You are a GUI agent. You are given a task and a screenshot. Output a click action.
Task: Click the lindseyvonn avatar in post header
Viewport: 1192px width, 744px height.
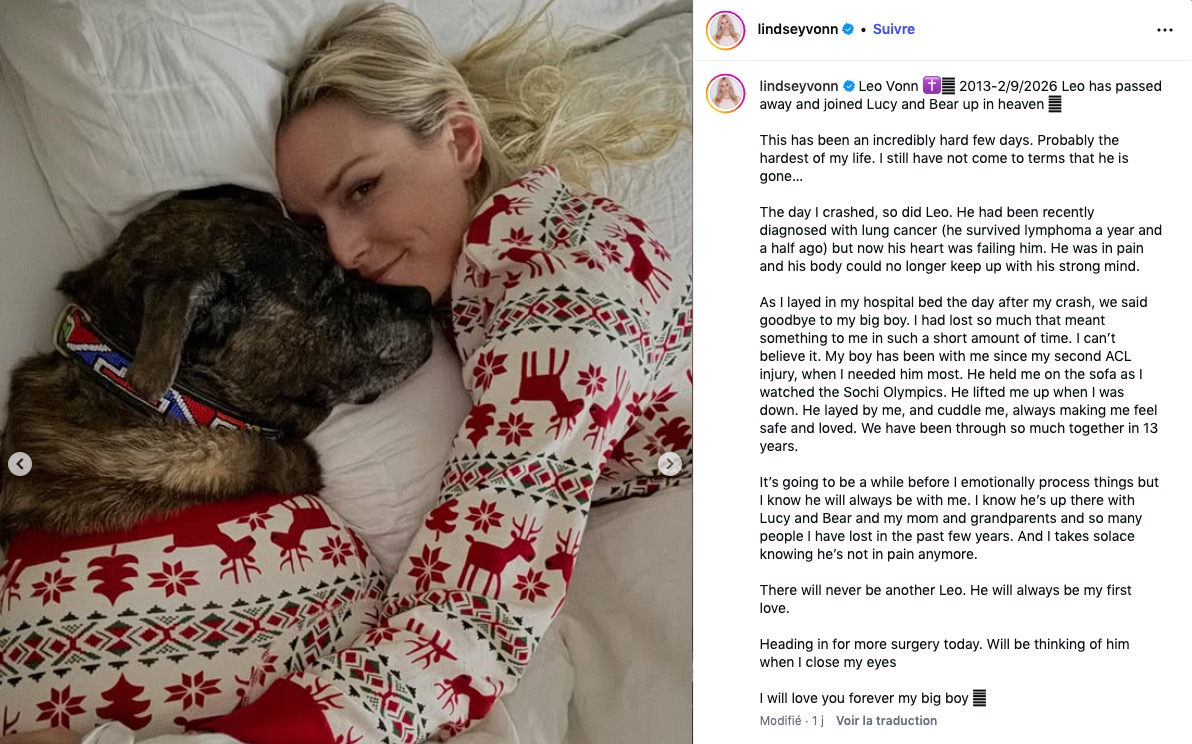coord(725,30)
